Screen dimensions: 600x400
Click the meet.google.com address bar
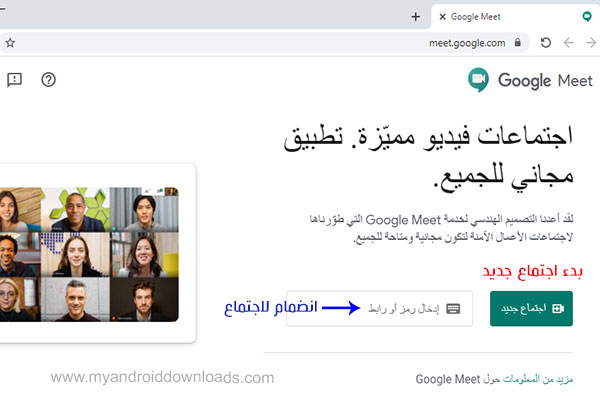[x=264, y=43]
